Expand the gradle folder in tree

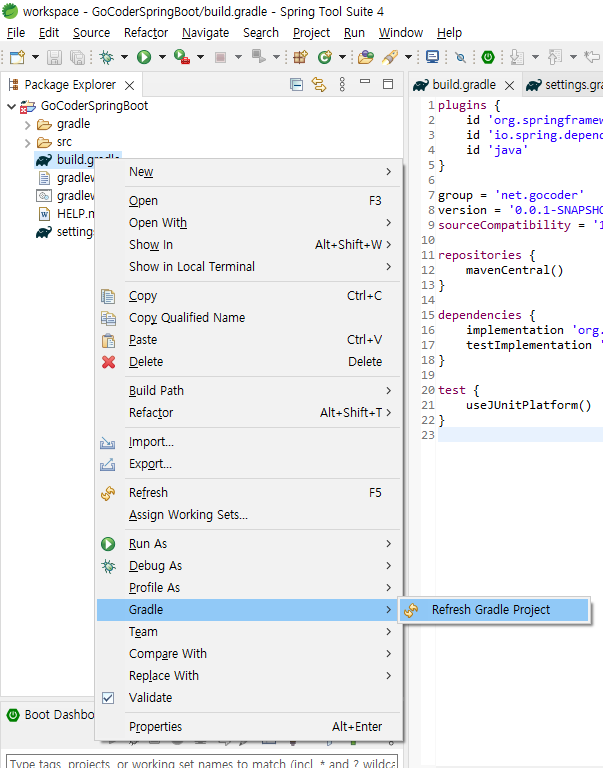(27, 125)
